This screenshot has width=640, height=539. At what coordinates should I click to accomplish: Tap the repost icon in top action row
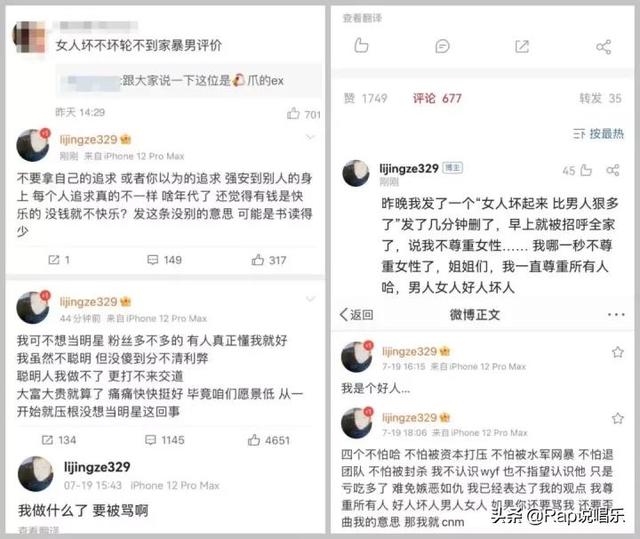pos(522,46)
